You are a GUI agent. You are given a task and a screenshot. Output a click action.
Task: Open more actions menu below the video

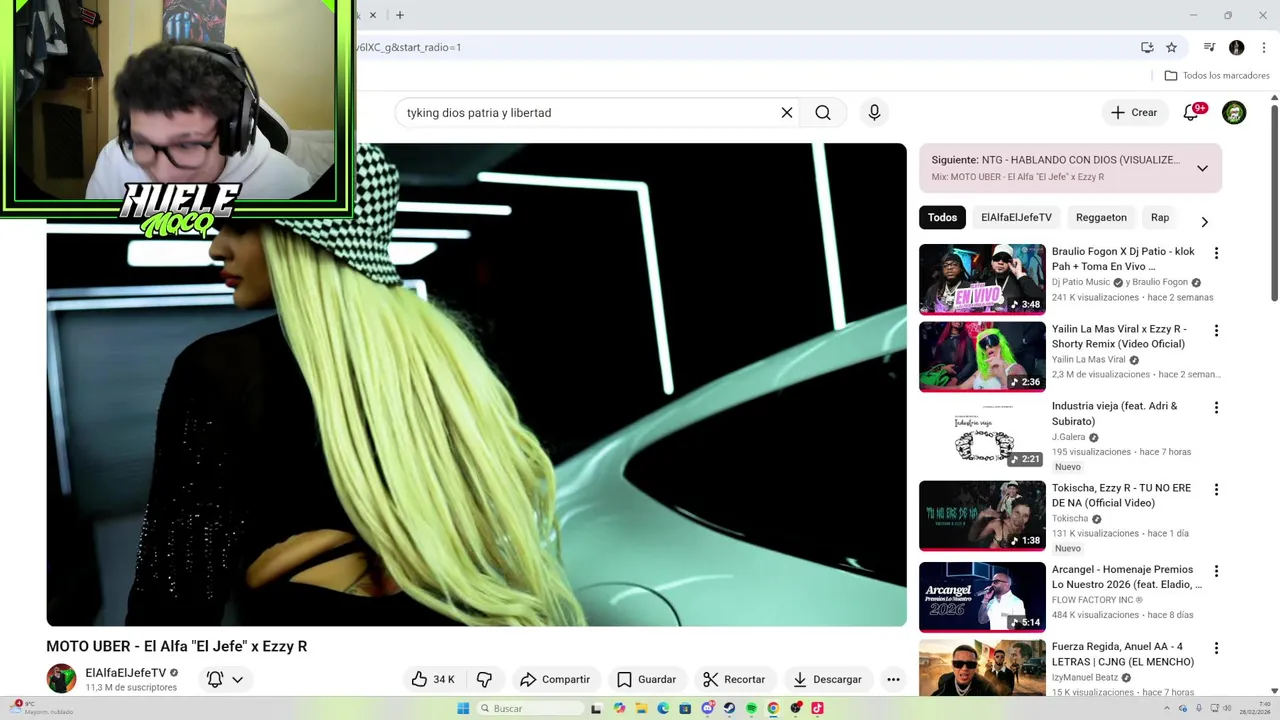point(893,679)
